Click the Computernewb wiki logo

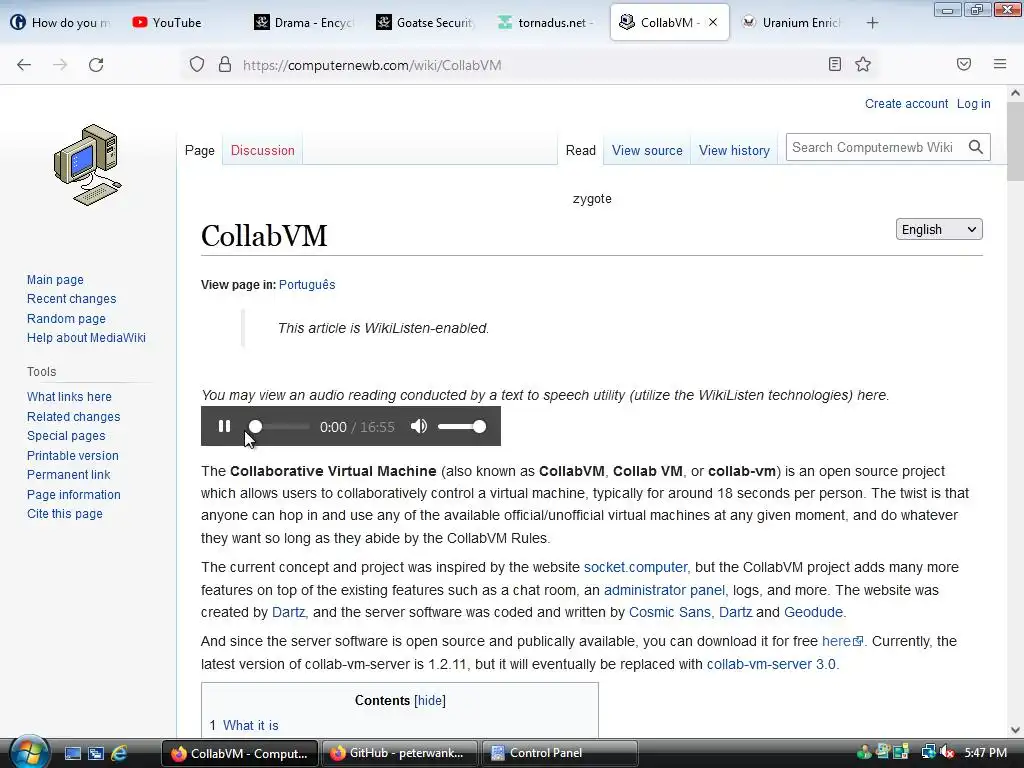click(x=88, y=165)
